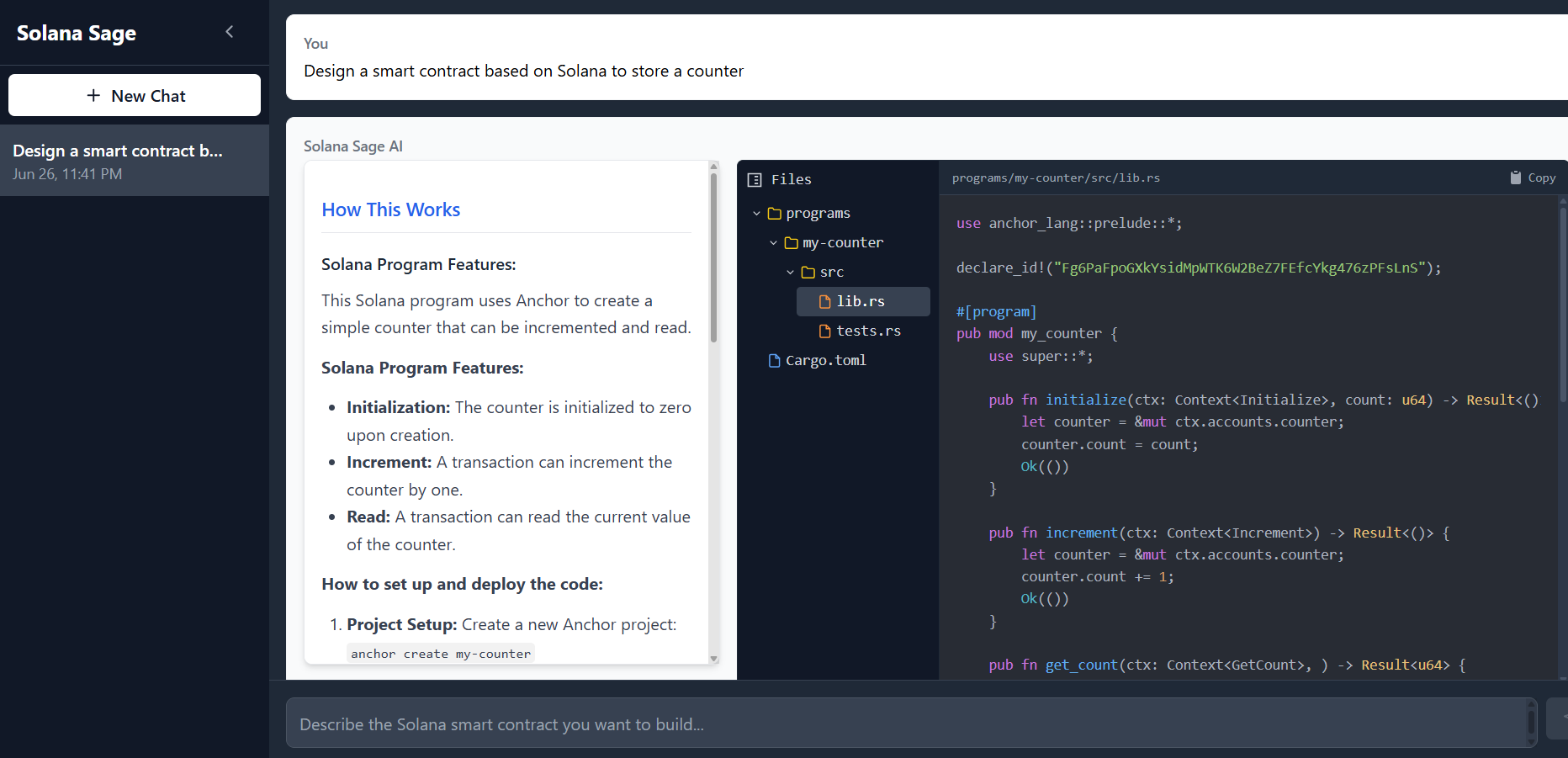Click the declare_id! line in code

pyautogui.click(x=1199, y=268)
